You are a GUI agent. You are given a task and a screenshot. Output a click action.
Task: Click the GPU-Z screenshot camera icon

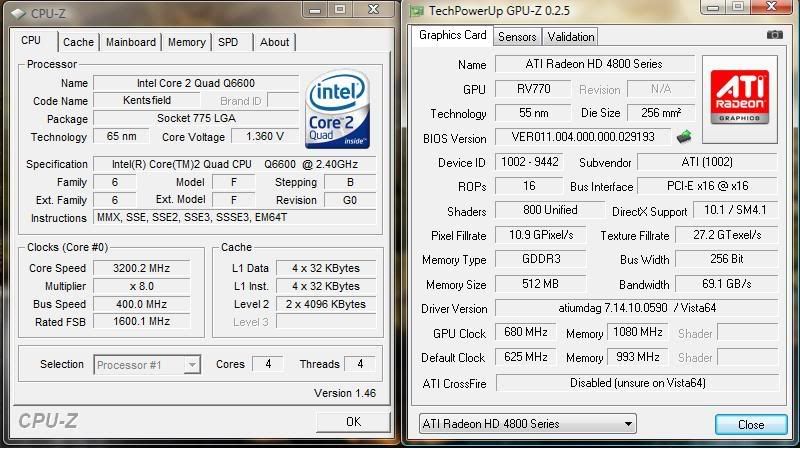(774, 35)
